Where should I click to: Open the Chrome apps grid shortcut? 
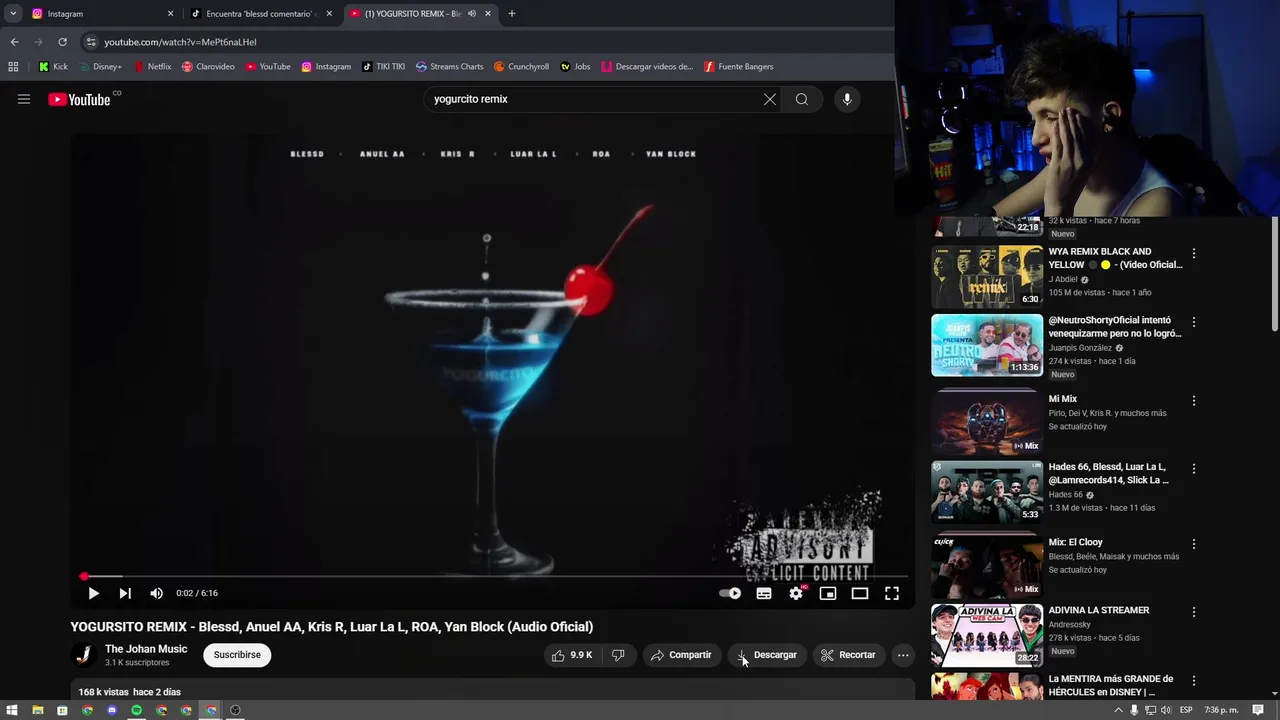(x=13, y=67)
